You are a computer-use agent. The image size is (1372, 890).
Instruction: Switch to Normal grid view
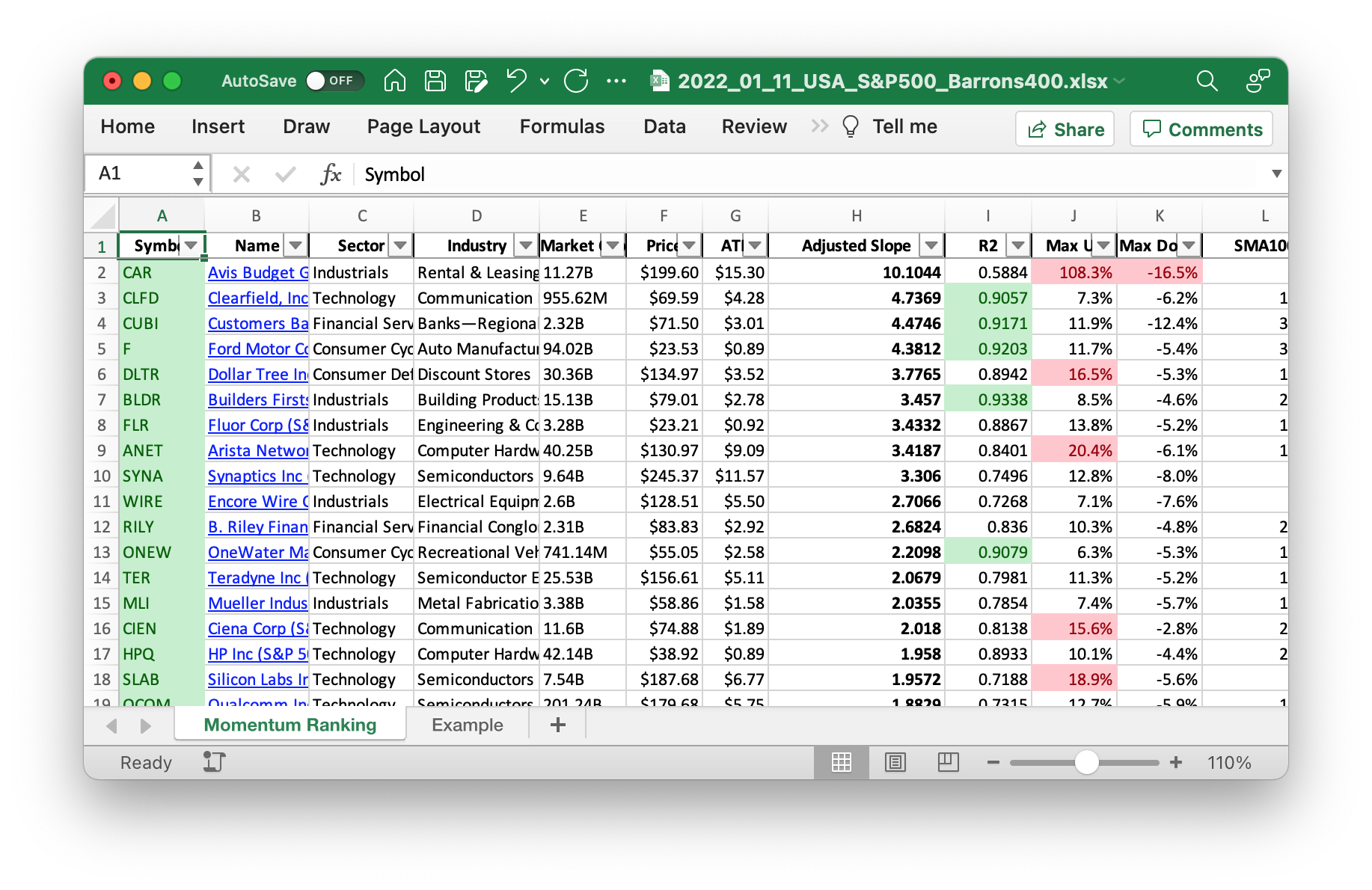[842, 762]
